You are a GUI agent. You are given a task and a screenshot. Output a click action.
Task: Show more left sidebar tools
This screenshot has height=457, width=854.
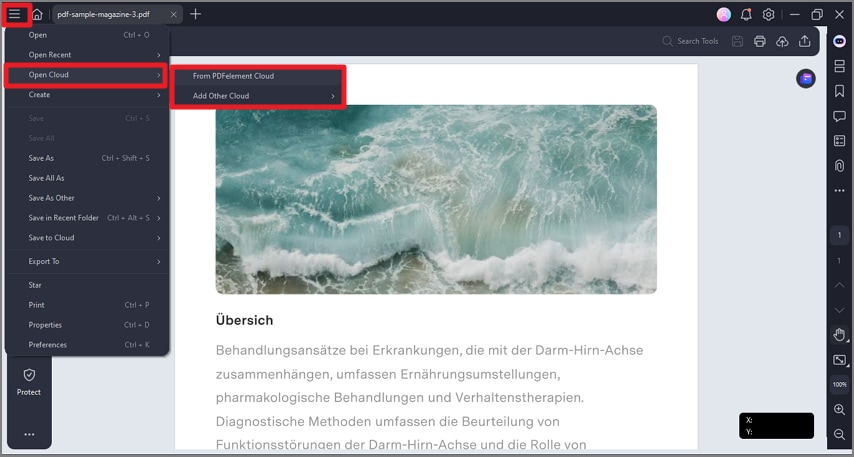[29, 435]
